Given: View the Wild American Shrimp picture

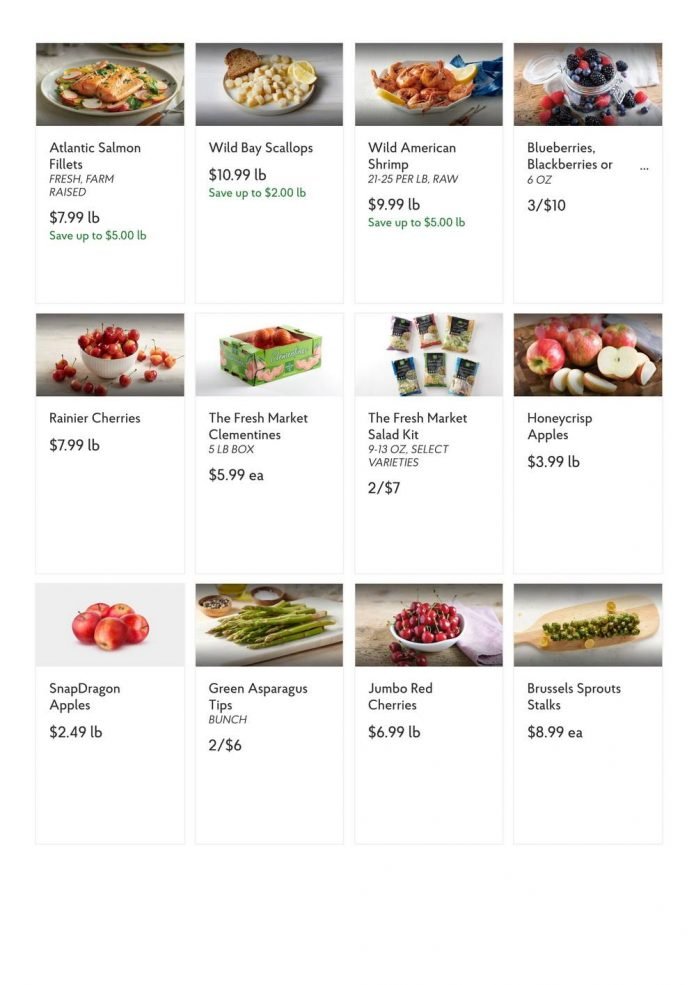Looking at the screenshot, I should click(429, 84).
